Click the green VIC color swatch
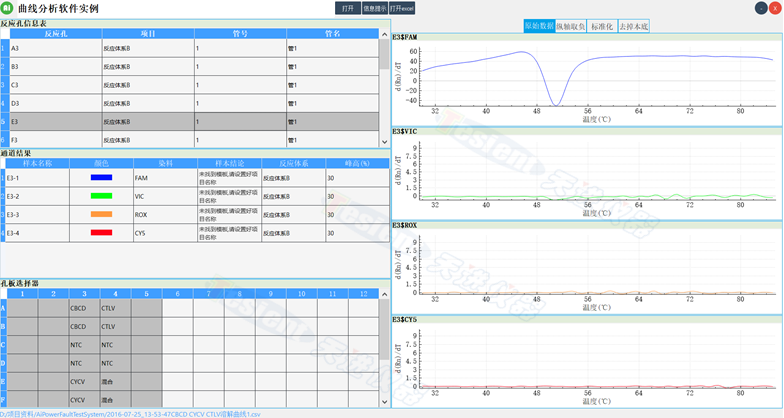The image size is (784, 418). (101, 196)
